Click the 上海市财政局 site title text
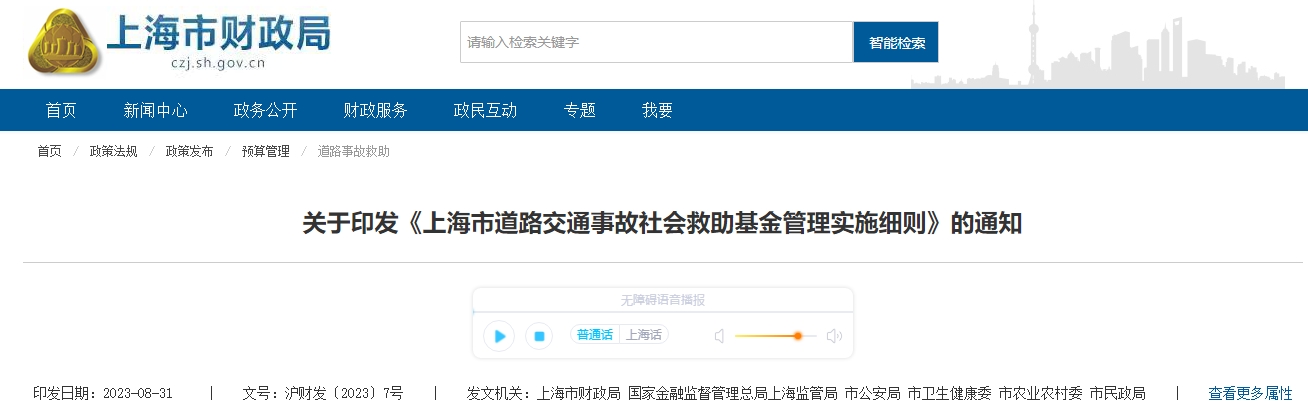Viewport: 1308px width, 414px height. tap(217, 35)
